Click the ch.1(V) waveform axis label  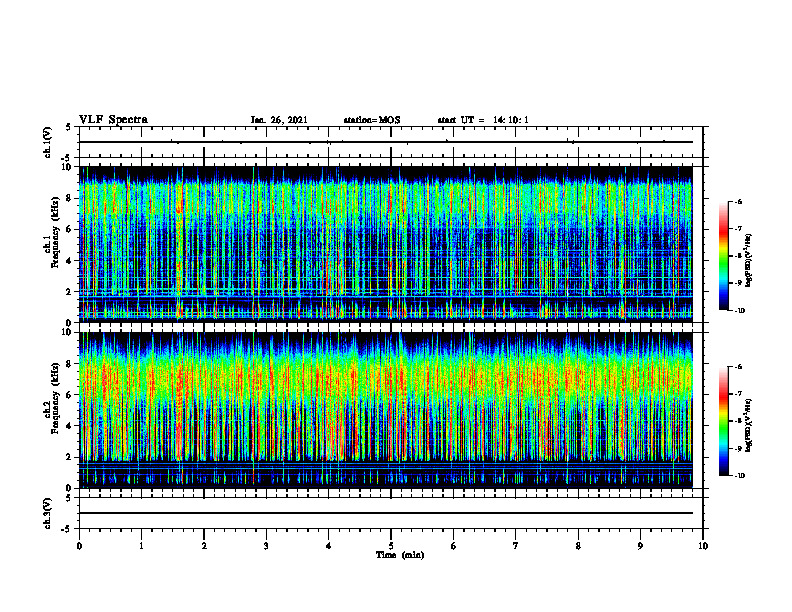coord(47,142)
